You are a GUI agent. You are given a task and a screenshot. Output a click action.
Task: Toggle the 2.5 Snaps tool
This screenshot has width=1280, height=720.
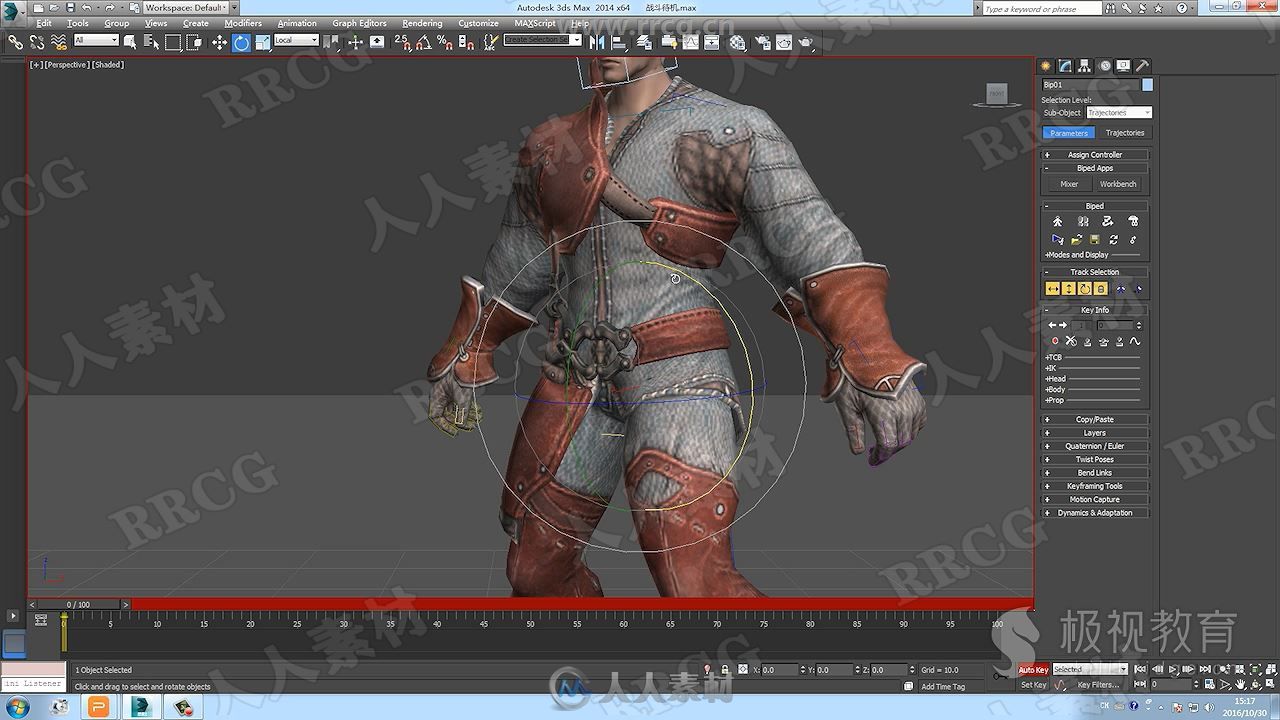(x=402, y=42)
